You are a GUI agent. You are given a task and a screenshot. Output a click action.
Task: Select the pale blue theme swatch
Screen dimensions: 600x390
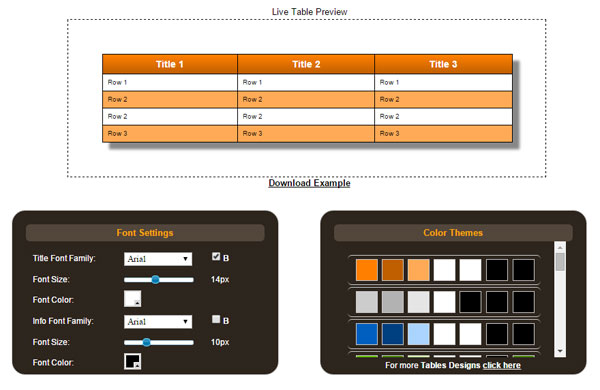click(419, 334)
